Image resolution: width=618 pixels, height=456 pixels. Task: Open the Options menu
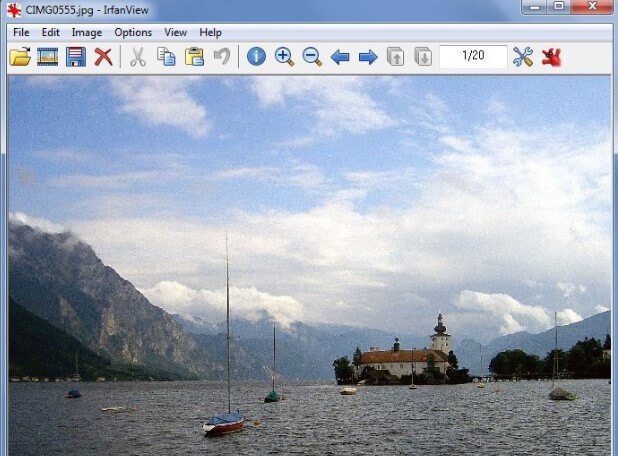click(x=133, y=32)
